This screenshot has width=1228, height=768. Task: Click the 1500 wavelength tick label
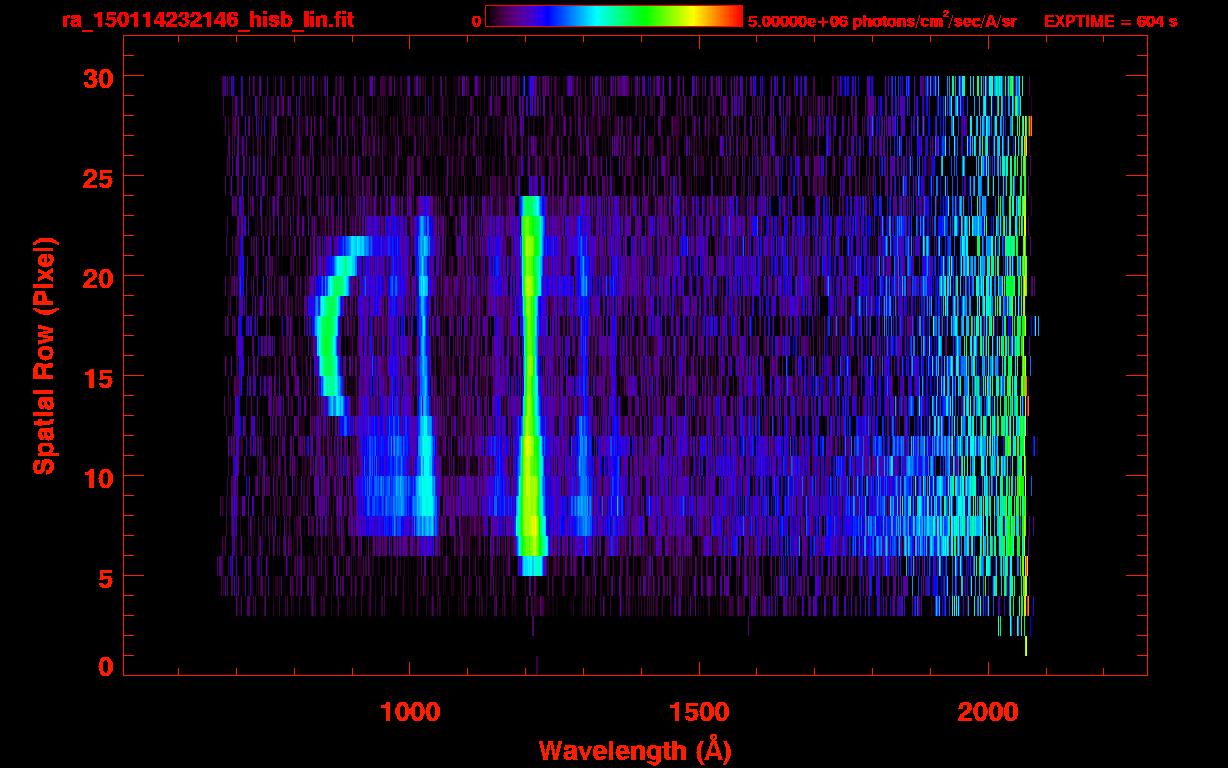tap(699, 712)
